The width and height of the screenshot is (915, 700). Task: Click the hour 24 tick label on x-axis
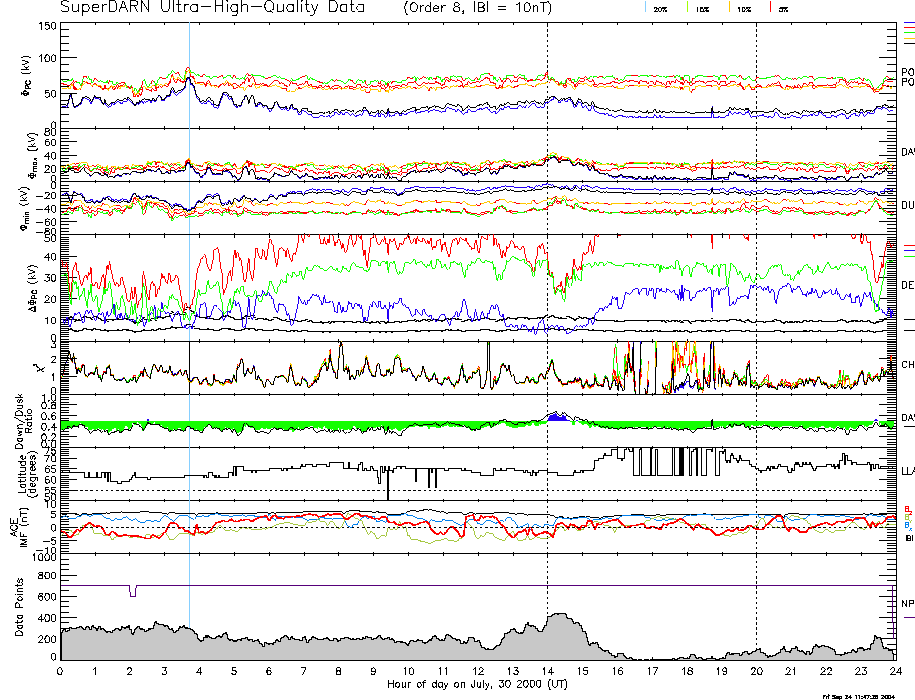(895, 672)
